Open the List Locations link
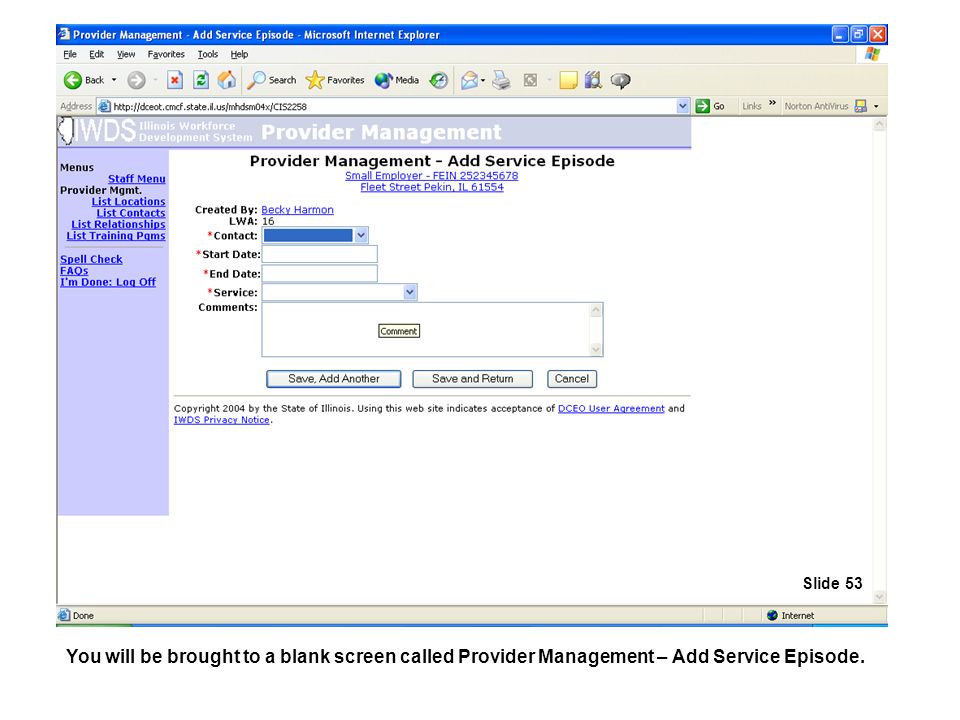The height and width of the screenshot is (720, 960). click(129, 201)
